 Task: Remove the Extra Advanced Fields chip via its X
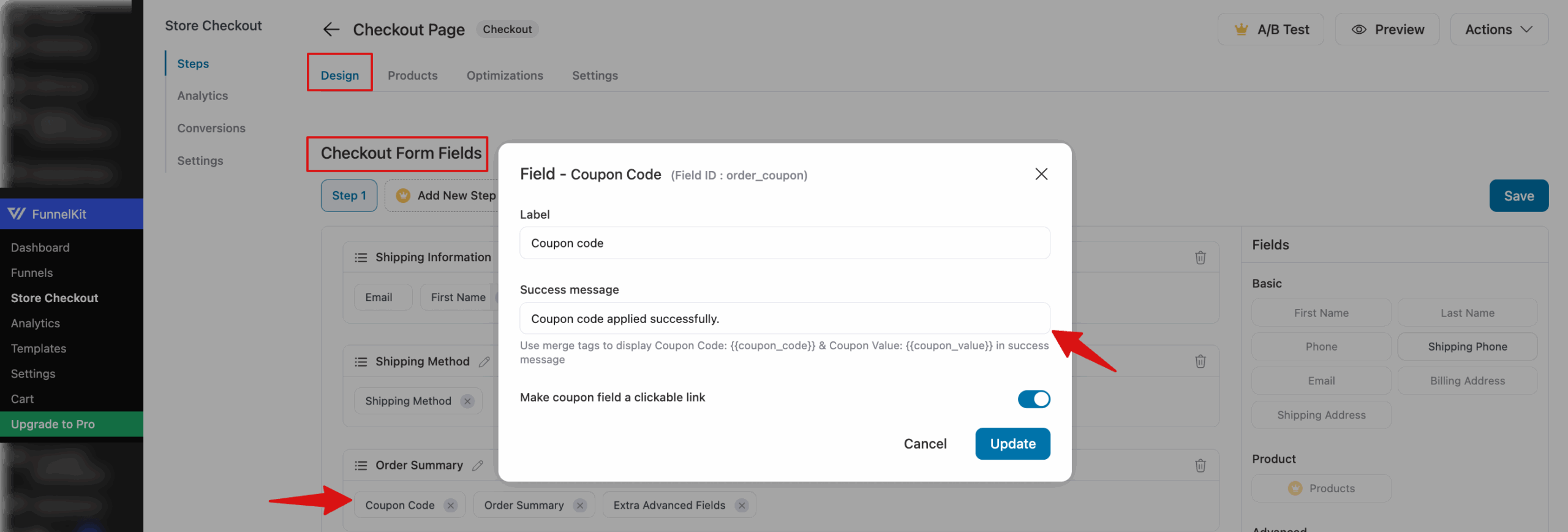(742, 505)
